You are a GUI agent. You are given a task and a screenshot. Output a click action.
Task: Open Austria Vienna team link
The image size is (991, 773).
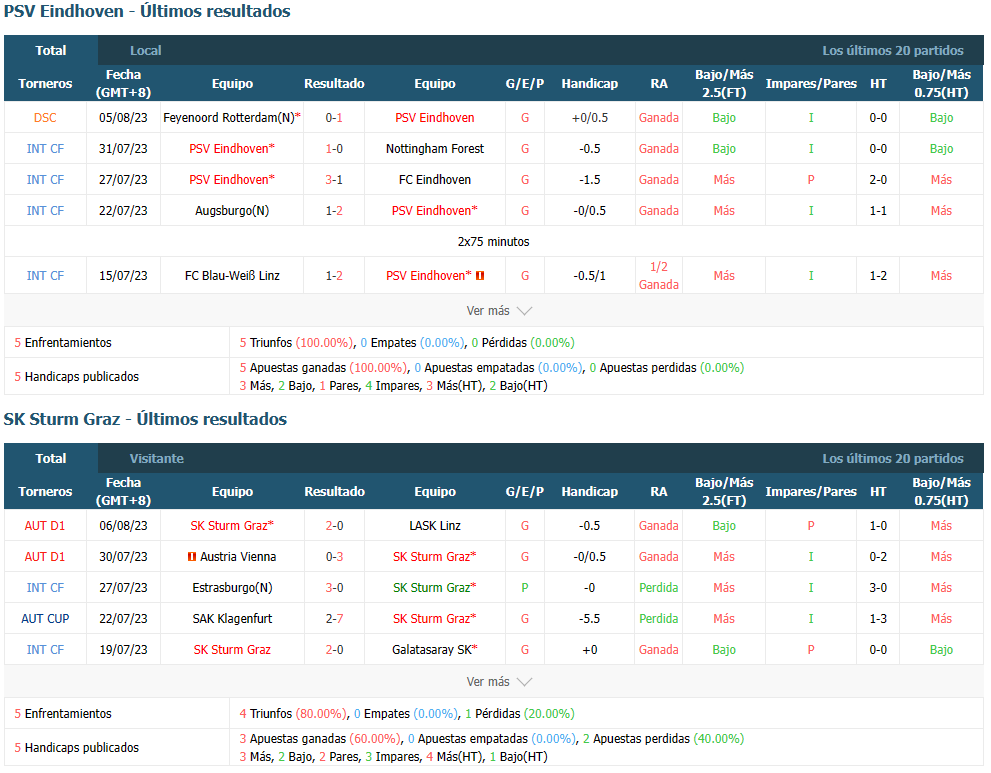pyautogui.click(x=238, y=557)
